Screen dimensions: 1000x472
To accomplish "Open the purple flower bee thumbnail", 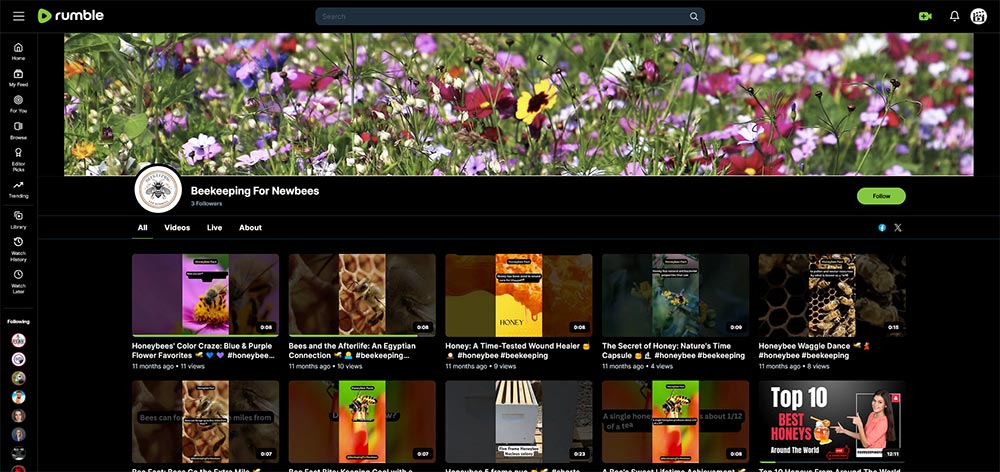I will coord(205,295).
